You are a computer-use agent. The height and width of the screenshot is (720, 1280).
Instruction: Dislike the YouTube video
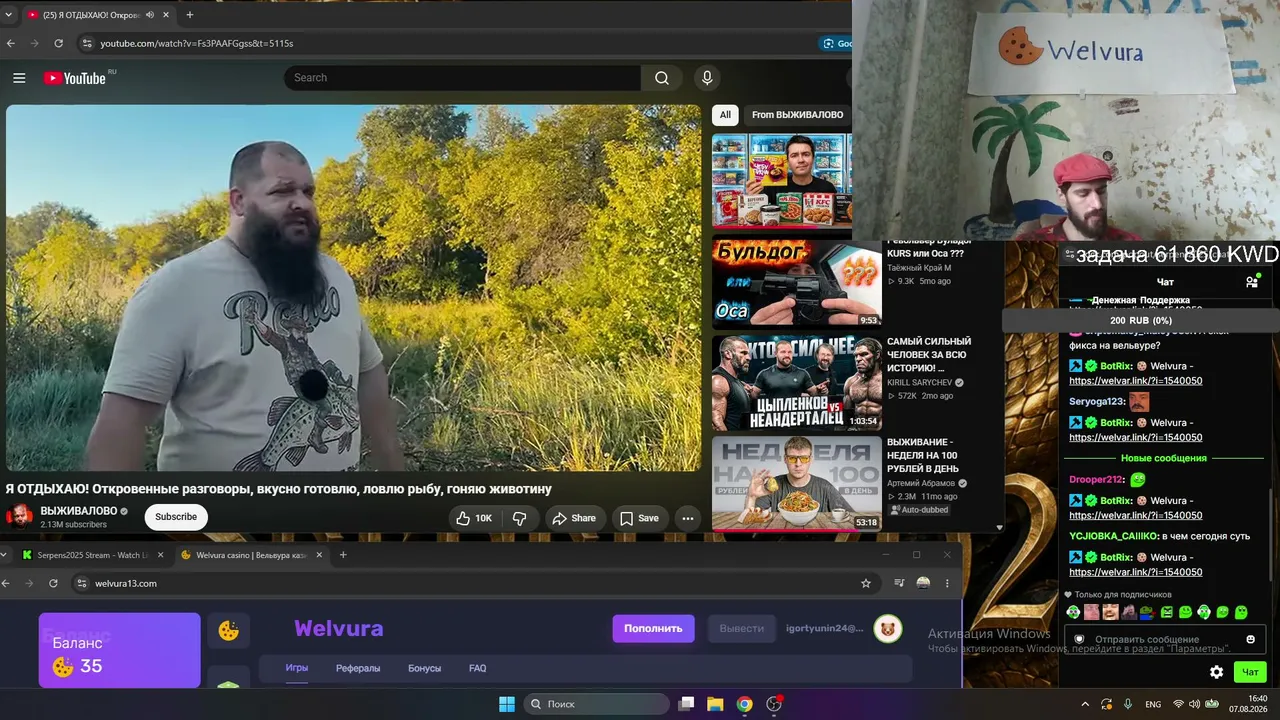coord(520,518)
